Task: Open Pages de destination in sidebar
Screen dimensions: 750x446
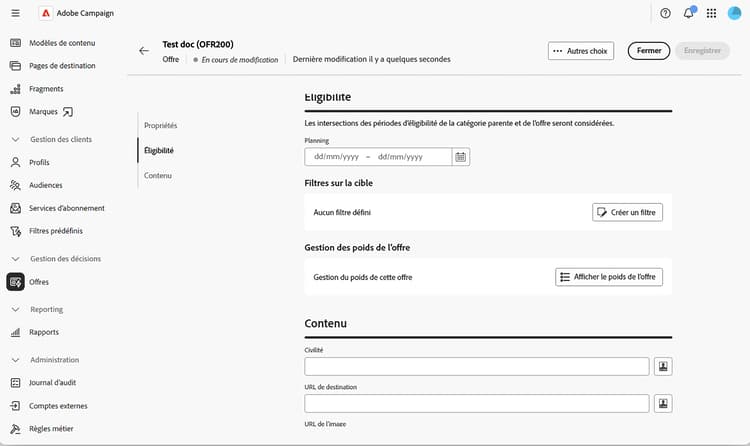Action: [62, 66]
